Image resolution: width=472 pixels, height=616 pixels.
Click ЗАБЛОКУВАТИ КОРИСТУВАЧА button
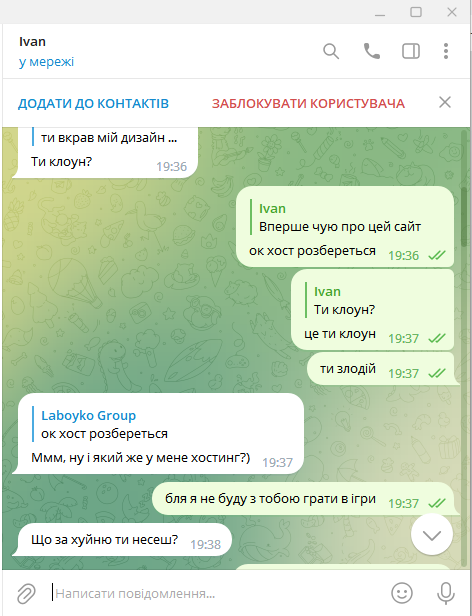click(x=308, y=103)
